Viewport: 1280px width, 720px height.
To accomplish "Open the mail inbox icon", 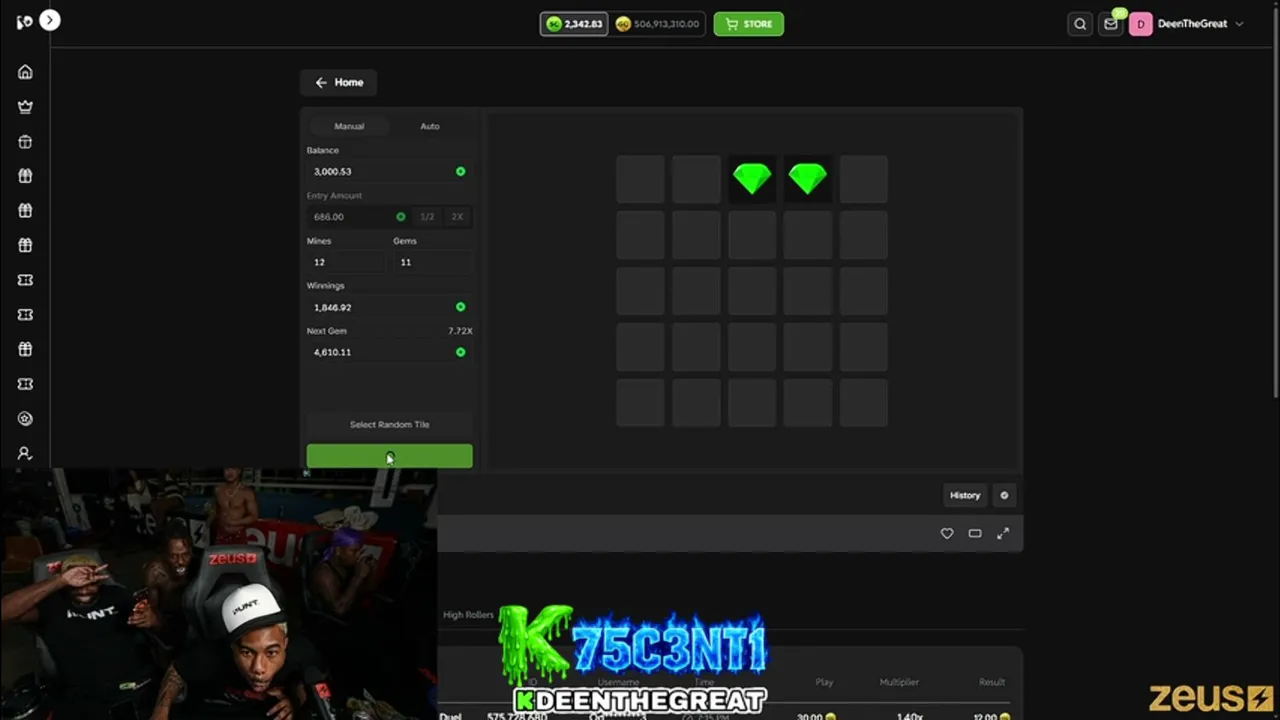I will (1110, 24).
